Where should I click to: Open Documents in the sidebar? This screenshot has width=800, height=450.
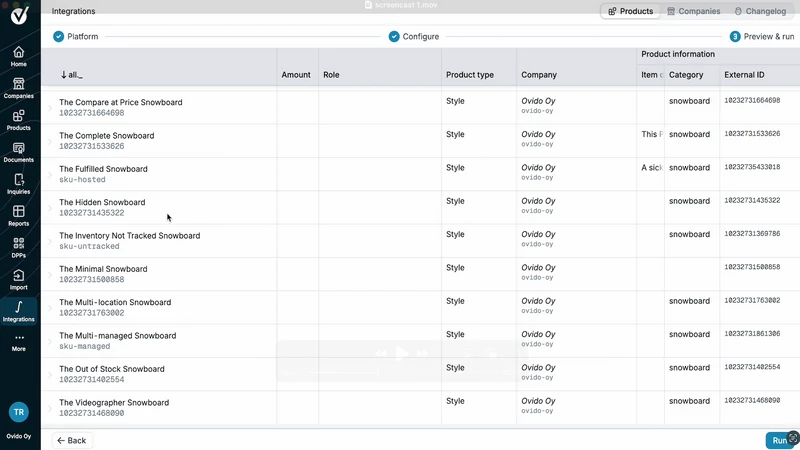click(x=18, y=153)
